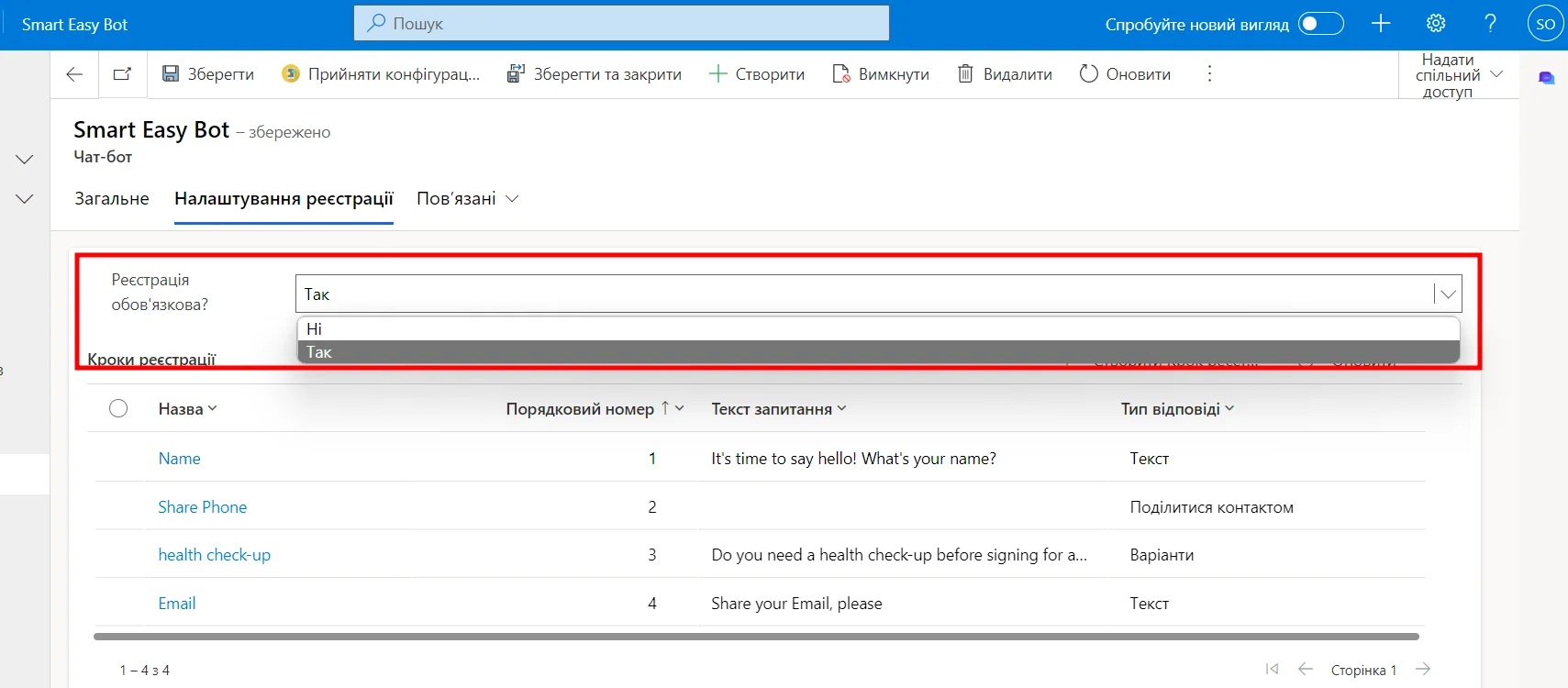The height and width of the screenshot is (688, 1568).
Task: Switch to the Загальне tab
Action: (112, 199)
